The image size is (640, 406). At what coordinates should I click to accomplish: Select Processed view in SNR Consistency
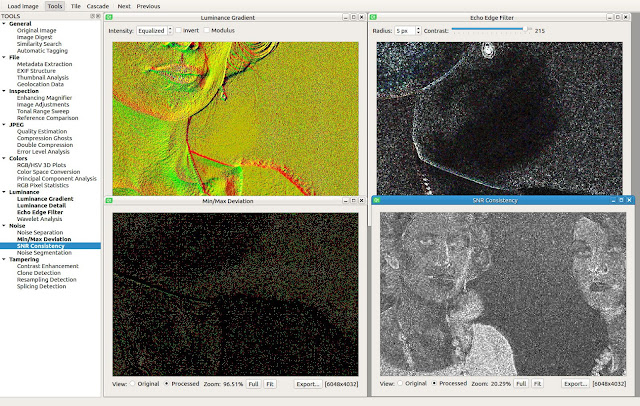(434, 383)
